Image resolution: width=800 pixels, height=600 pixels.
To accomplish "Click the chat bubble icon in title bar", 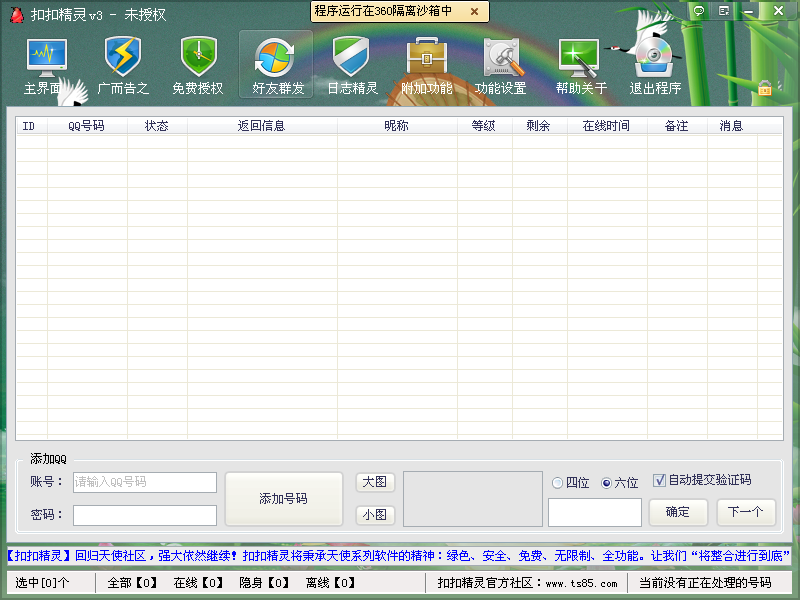I will 699,11.
